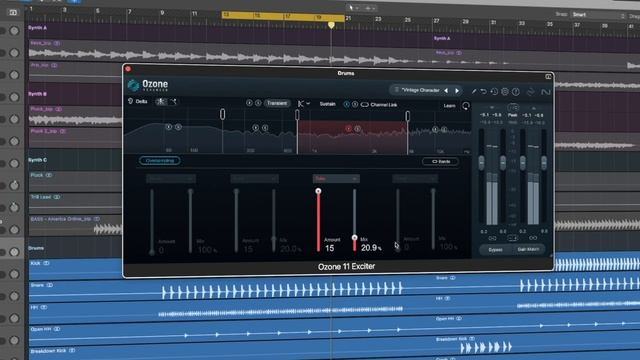The height and width of the screenshot is (360, 640).
Task: Click the active Mix slider handle at 20.9%
Action: click(354, 238)
